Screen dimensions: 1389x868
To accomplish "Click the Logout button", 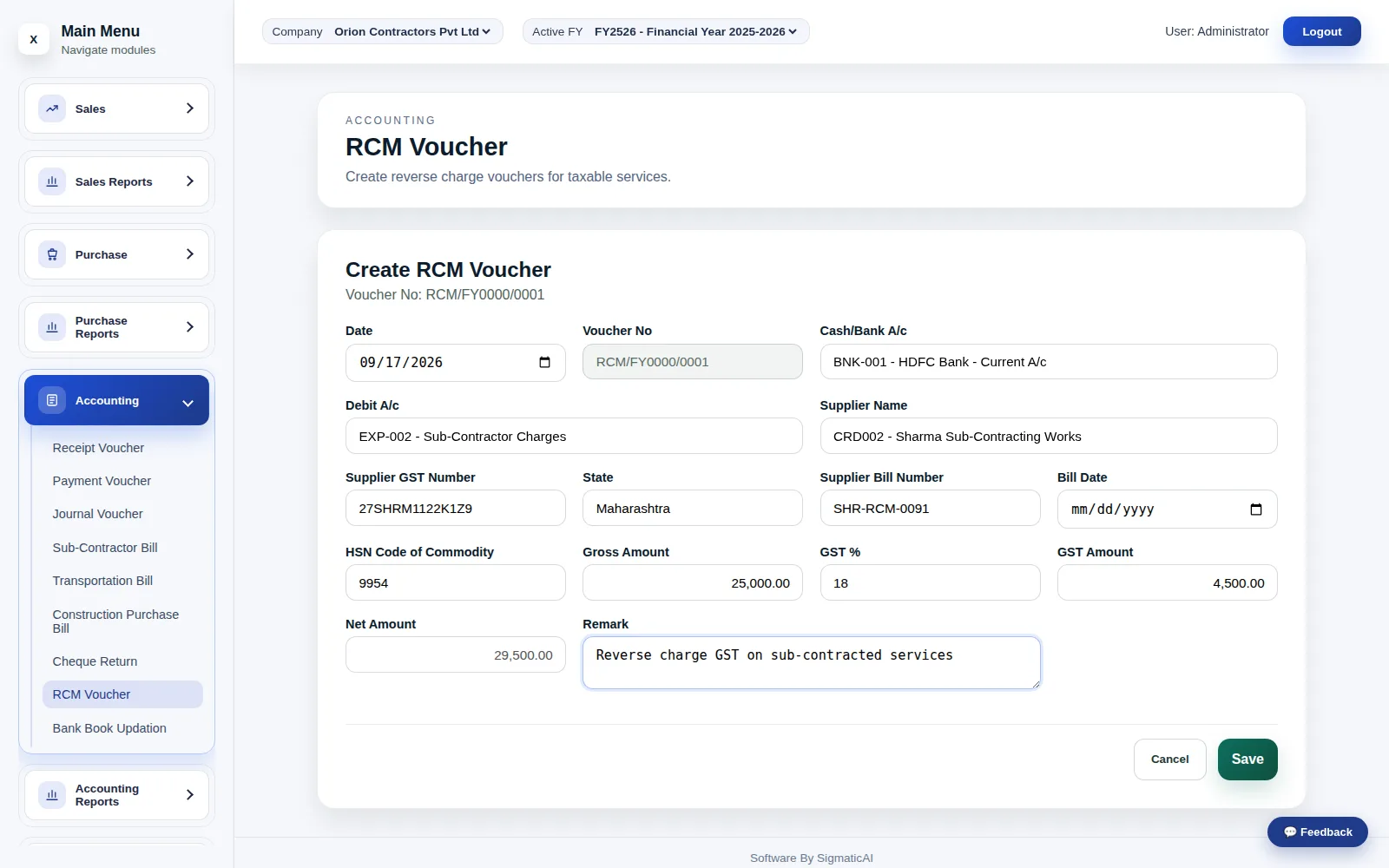I will [1321, 31].
